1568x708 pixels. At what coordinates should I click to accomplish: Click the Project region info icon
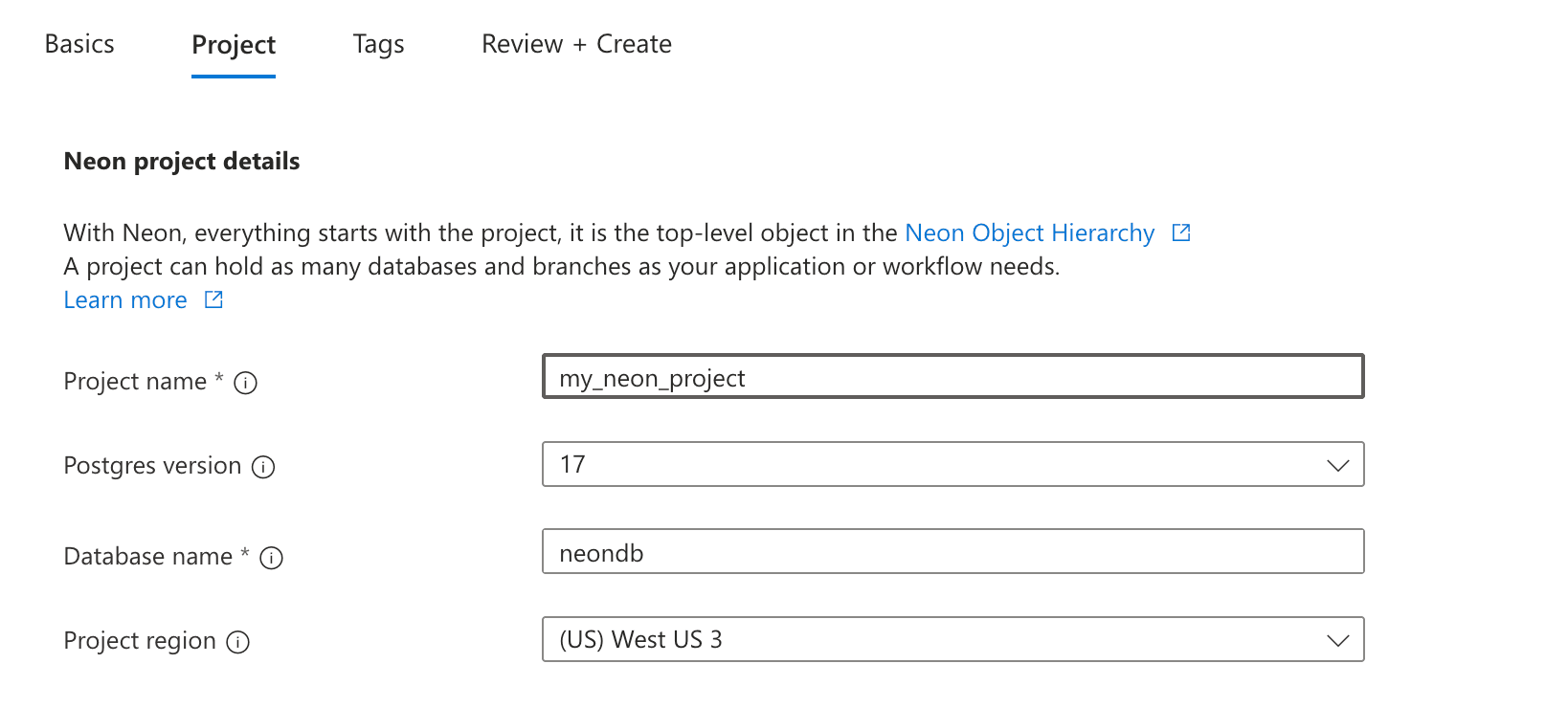(x=236, y=642)
